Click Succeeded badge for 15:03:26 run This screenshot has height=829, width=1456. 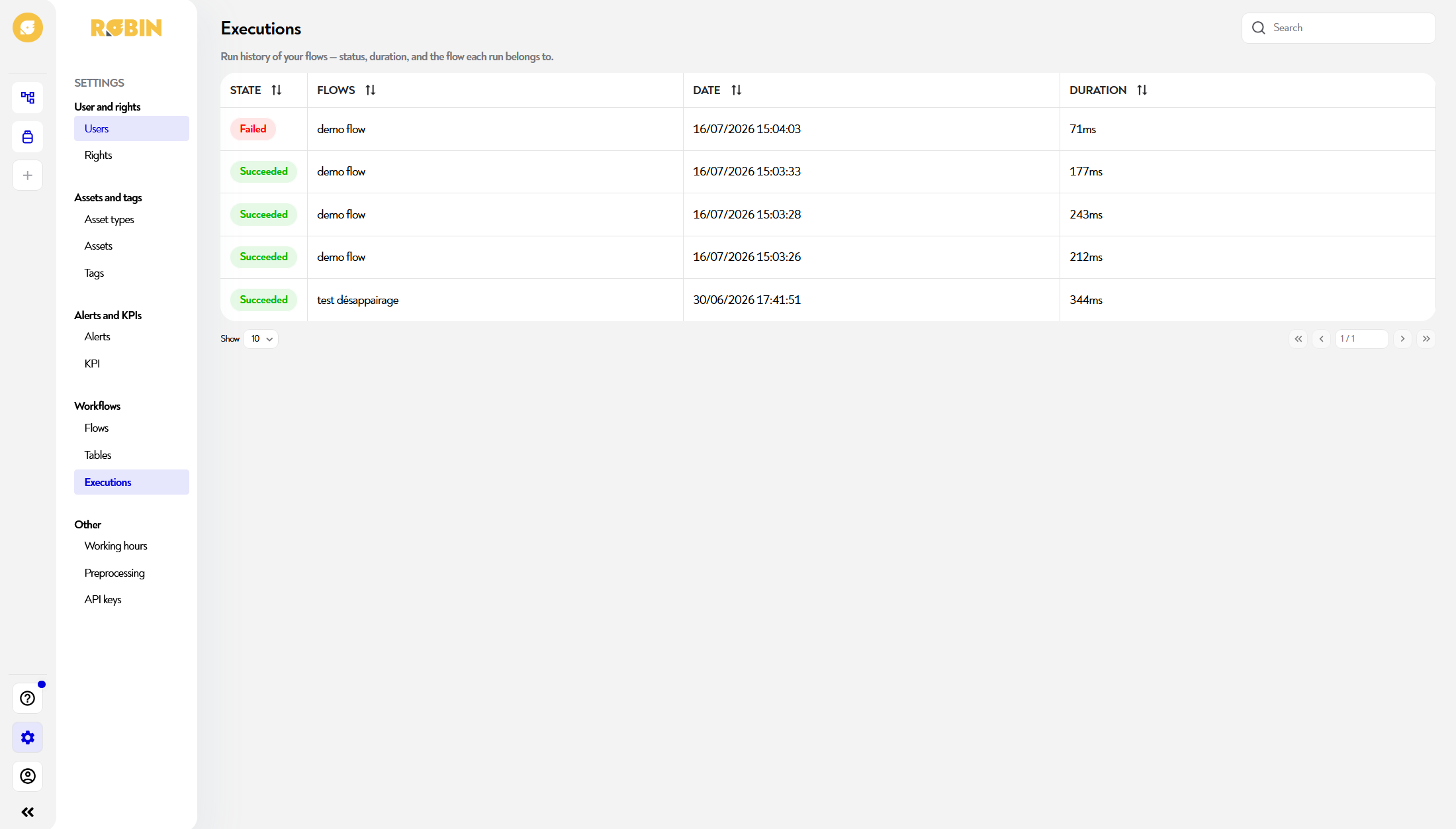(263, 257)
